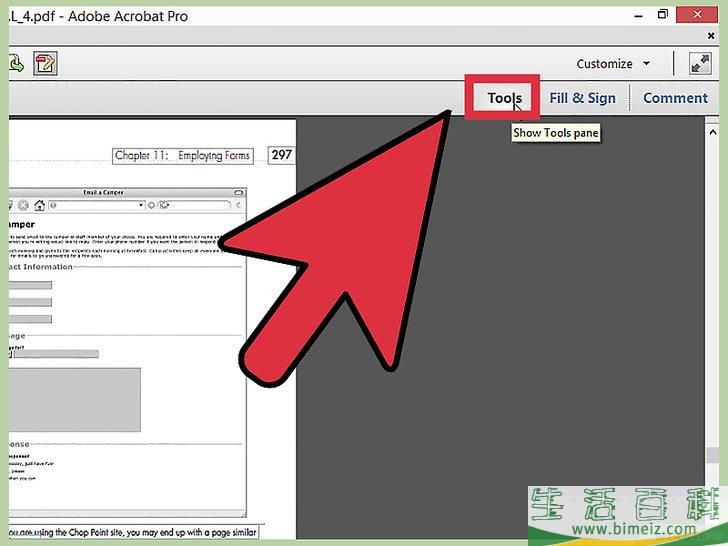Click the page number 297
This screenshot has width=728, height=546.
(281, 155)
